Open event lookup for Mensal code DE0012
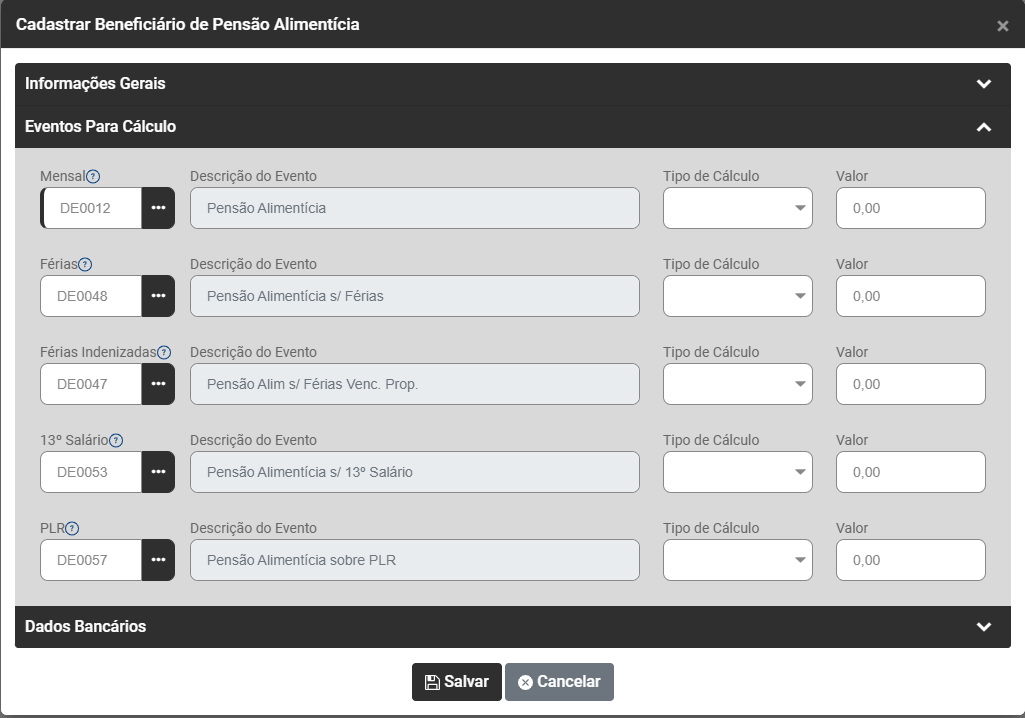The width and height of the screenshot is (1025, 718). click(x=158, y=208)
